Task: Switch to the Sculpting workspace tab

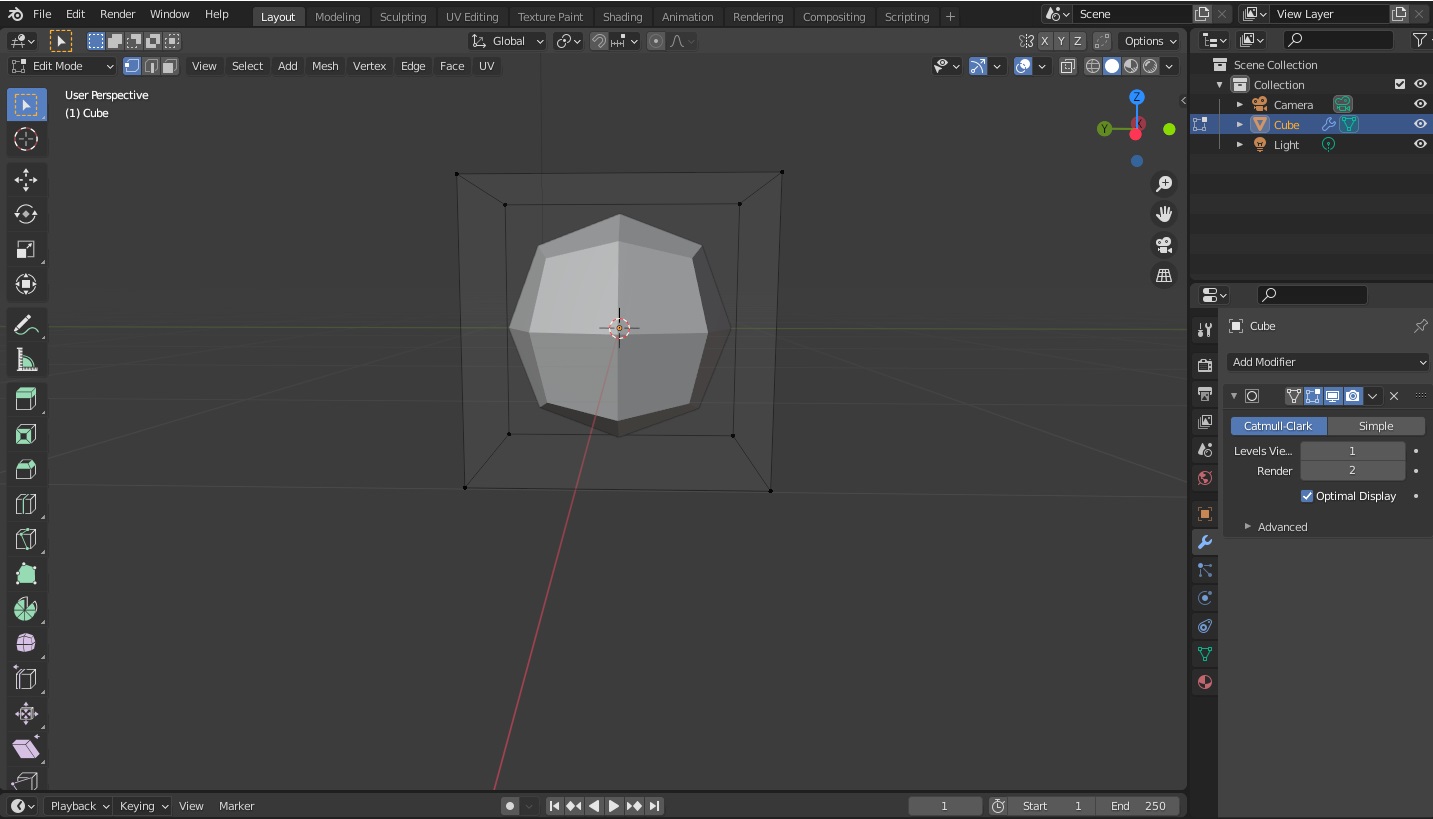Action: (403, 17)
